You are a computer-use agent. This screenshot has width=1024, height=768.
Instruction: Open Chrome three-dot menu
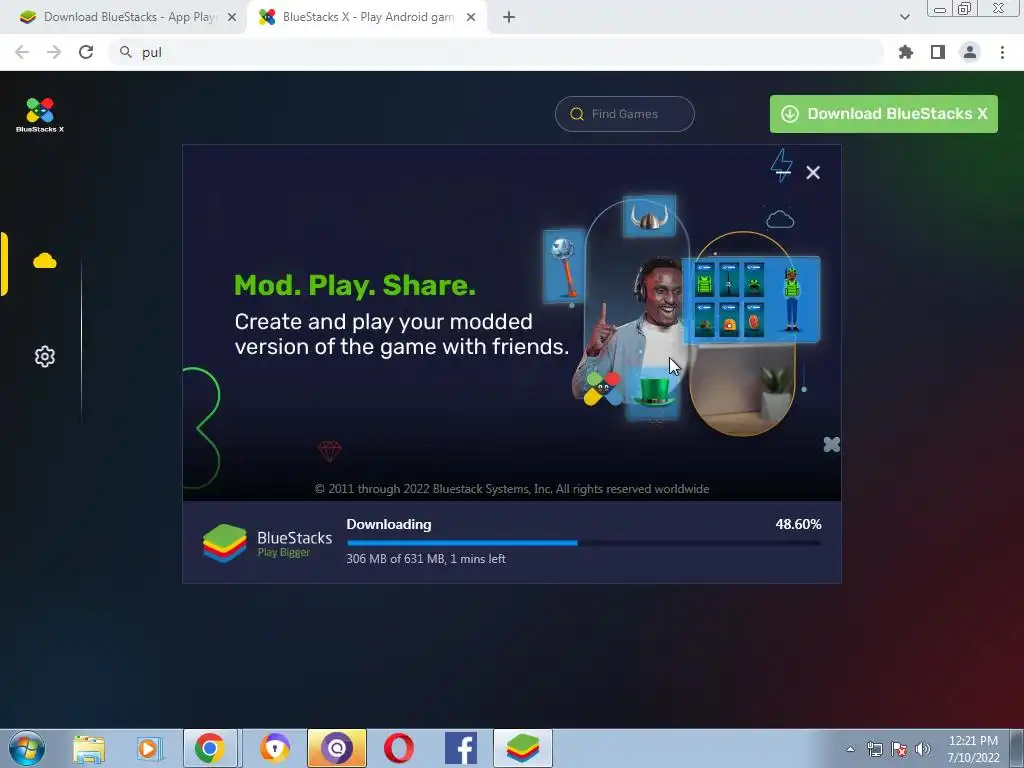1002,52
